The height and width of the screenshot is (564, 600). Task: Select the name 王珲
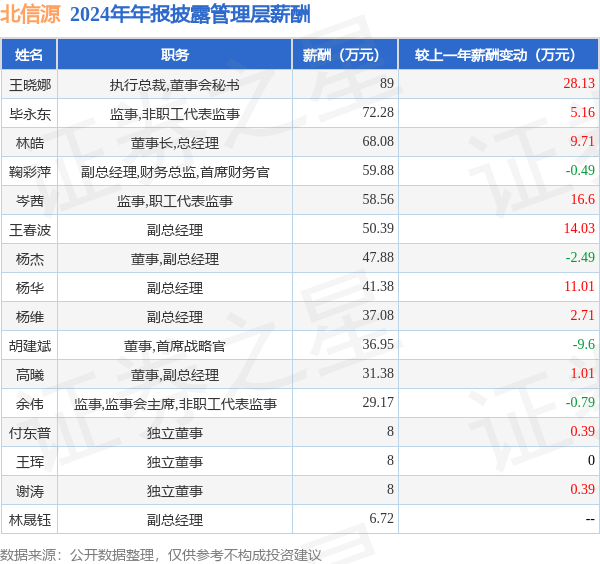point(29,462)
